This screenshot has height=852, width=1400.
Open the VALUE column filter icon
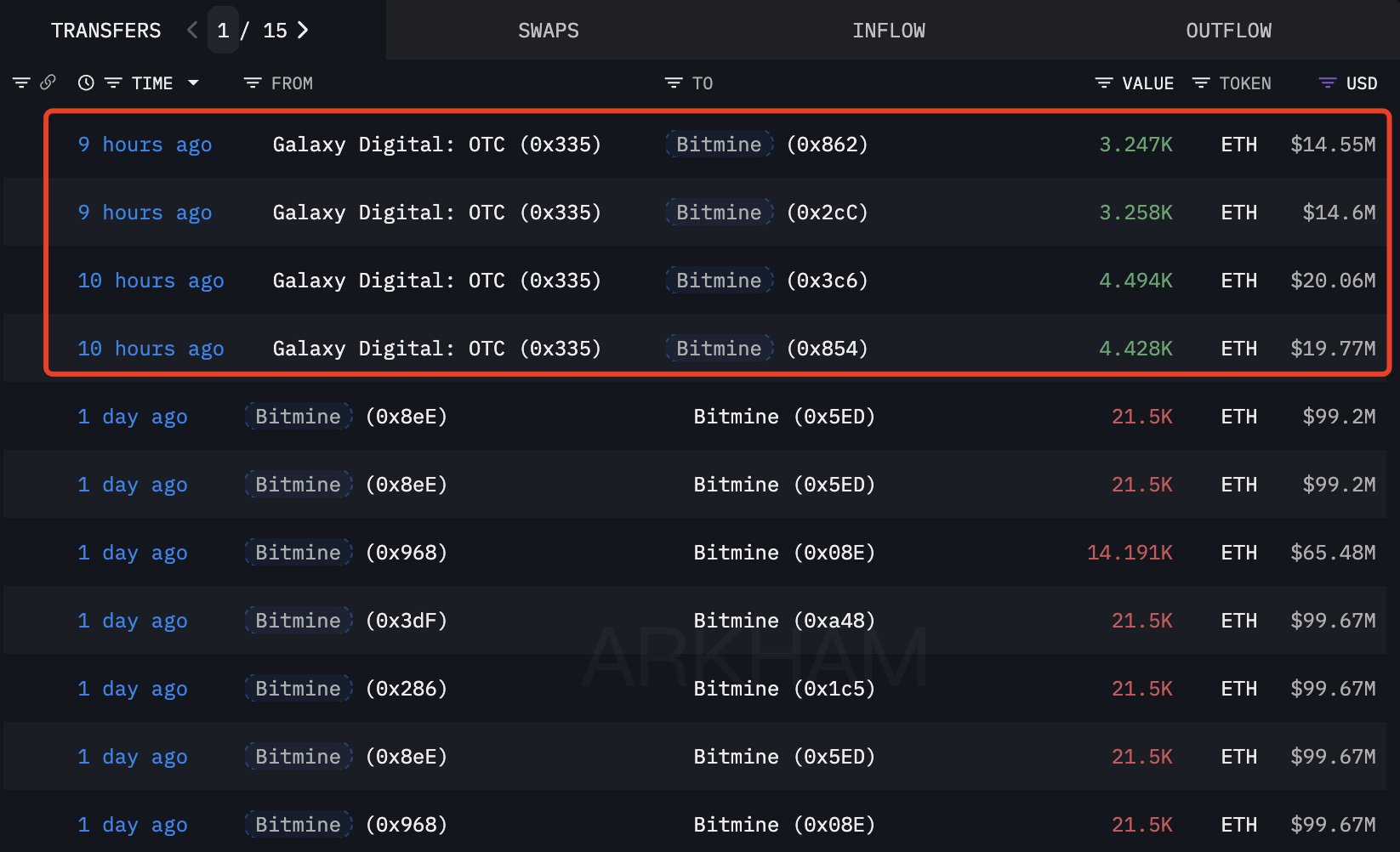pyautogui.click(x=1104, y=82)
